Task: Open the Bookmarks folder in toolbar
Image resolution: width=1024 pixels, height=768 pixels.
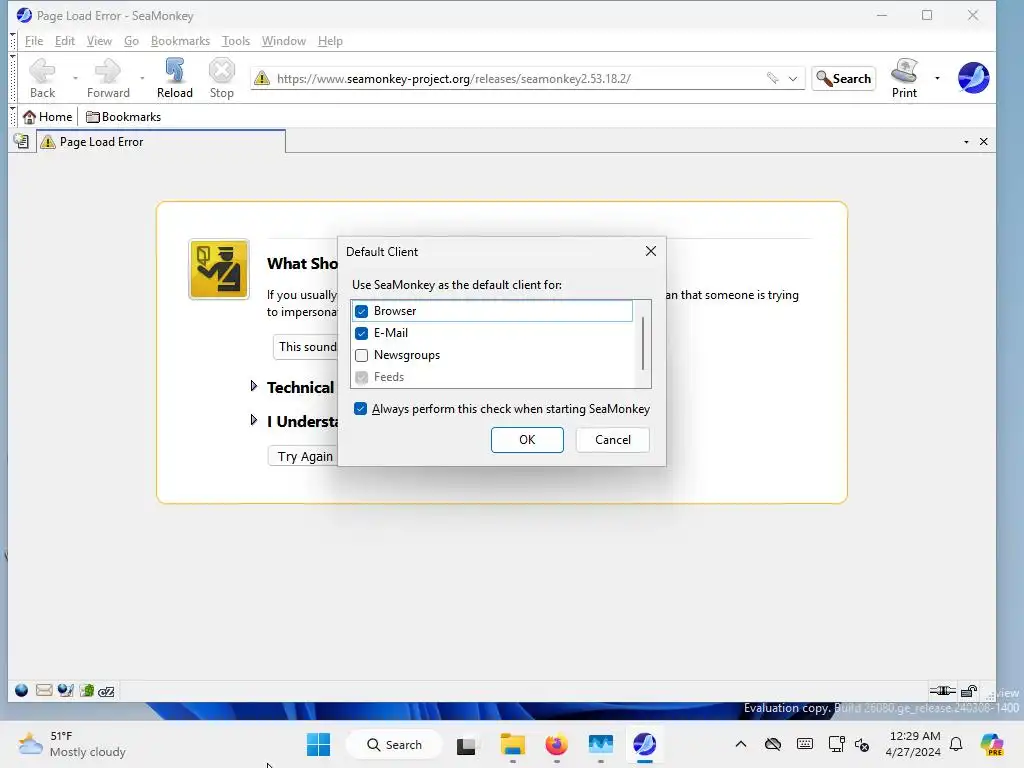Action: point(123,117)
